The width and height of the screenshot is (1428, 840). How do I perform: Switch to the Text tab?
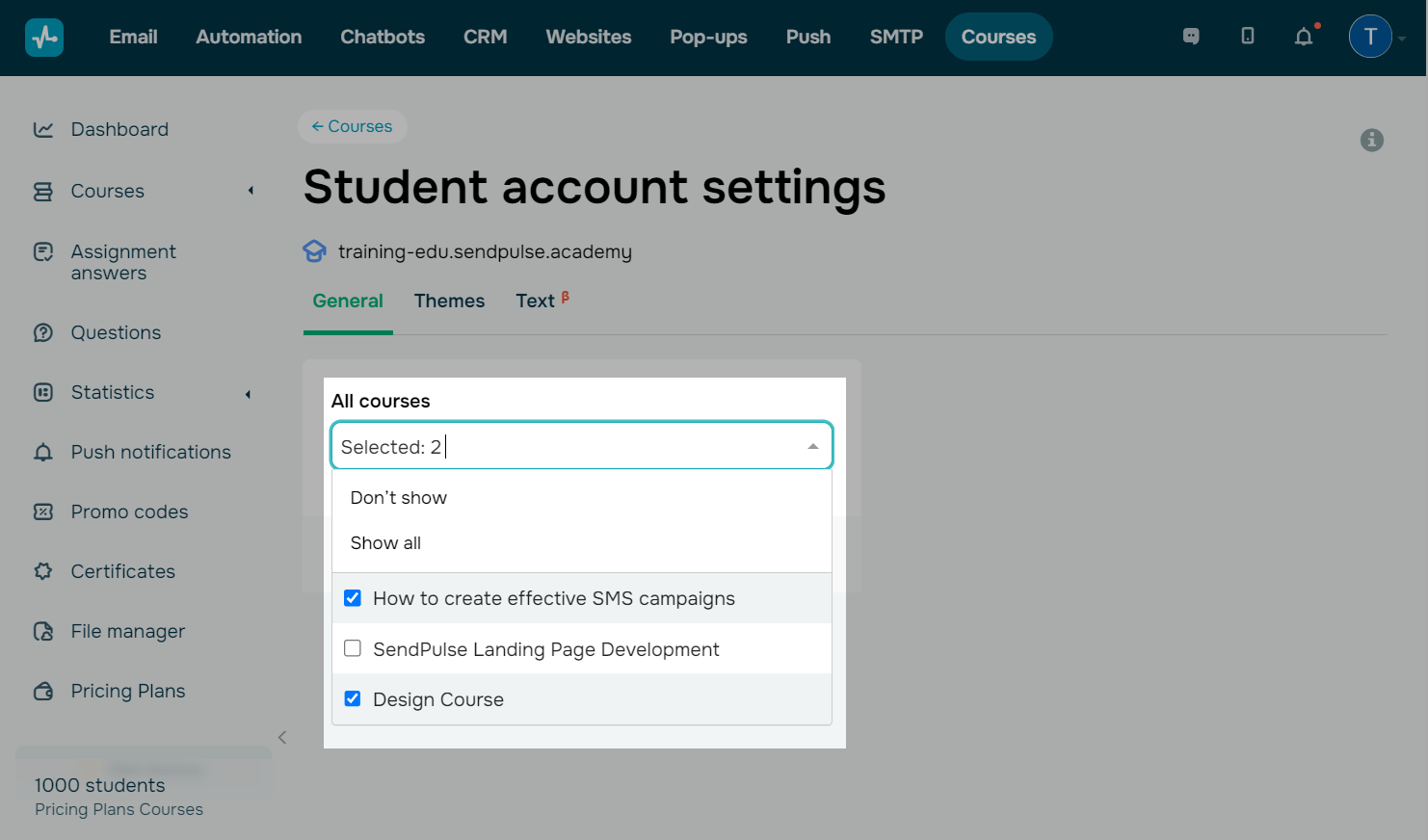tap(535, 301)
